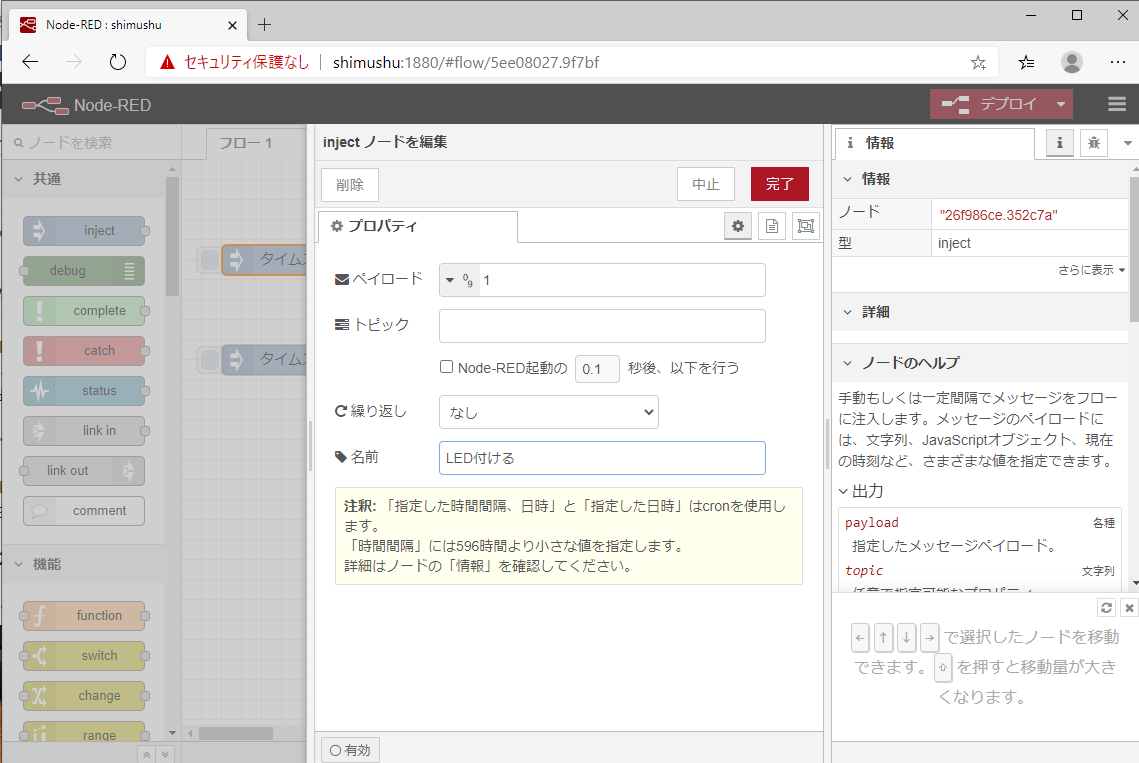Click the startup delay seconds field
Screen dimensions: 1139x763
coord(597,368)
